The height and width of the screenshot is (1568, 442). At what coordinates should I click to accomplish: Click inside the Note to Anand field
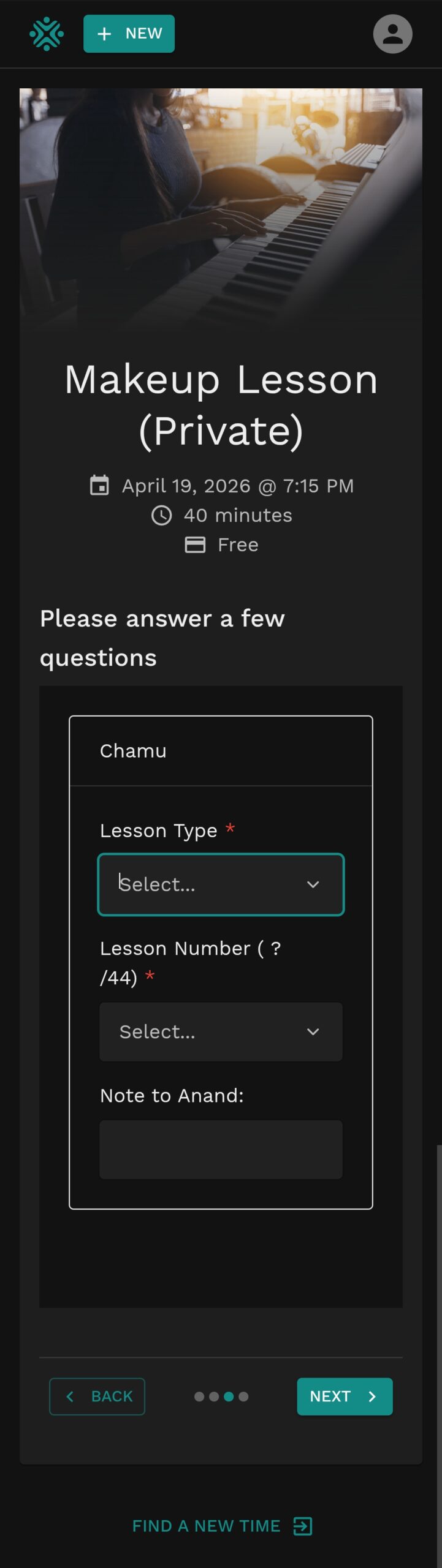pos(221,1149)
